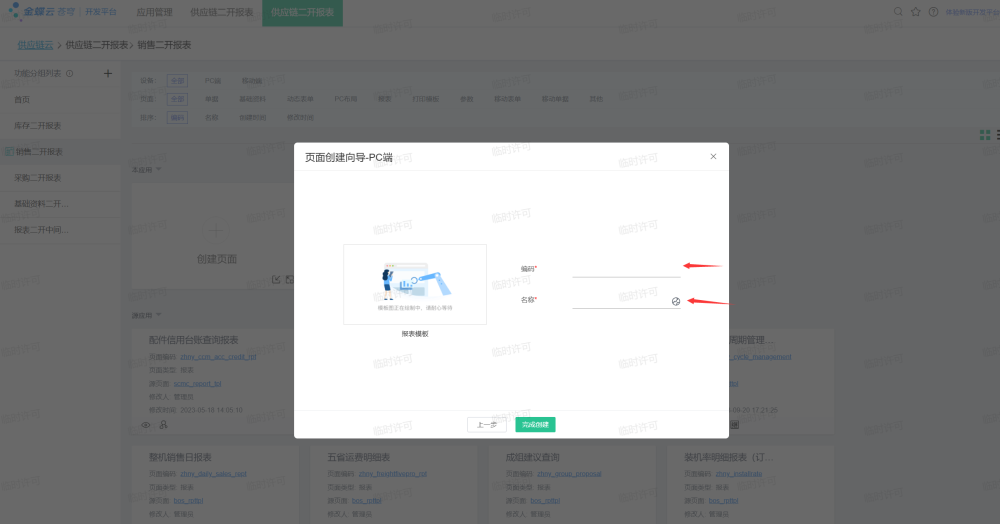Open zhny_group_proposal link
The image size is (1000, 524).
click(x=569, y=474)
